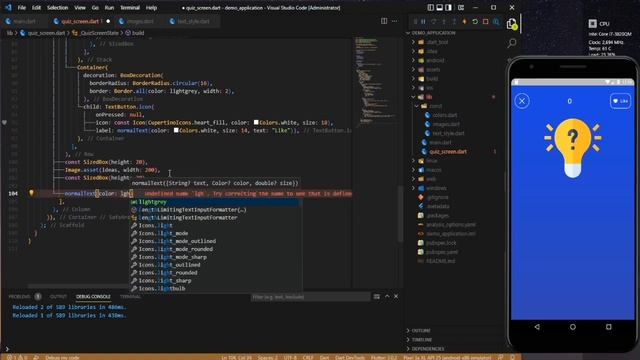Open the Edit menu

pyautogui.click(x=36, y=7)
